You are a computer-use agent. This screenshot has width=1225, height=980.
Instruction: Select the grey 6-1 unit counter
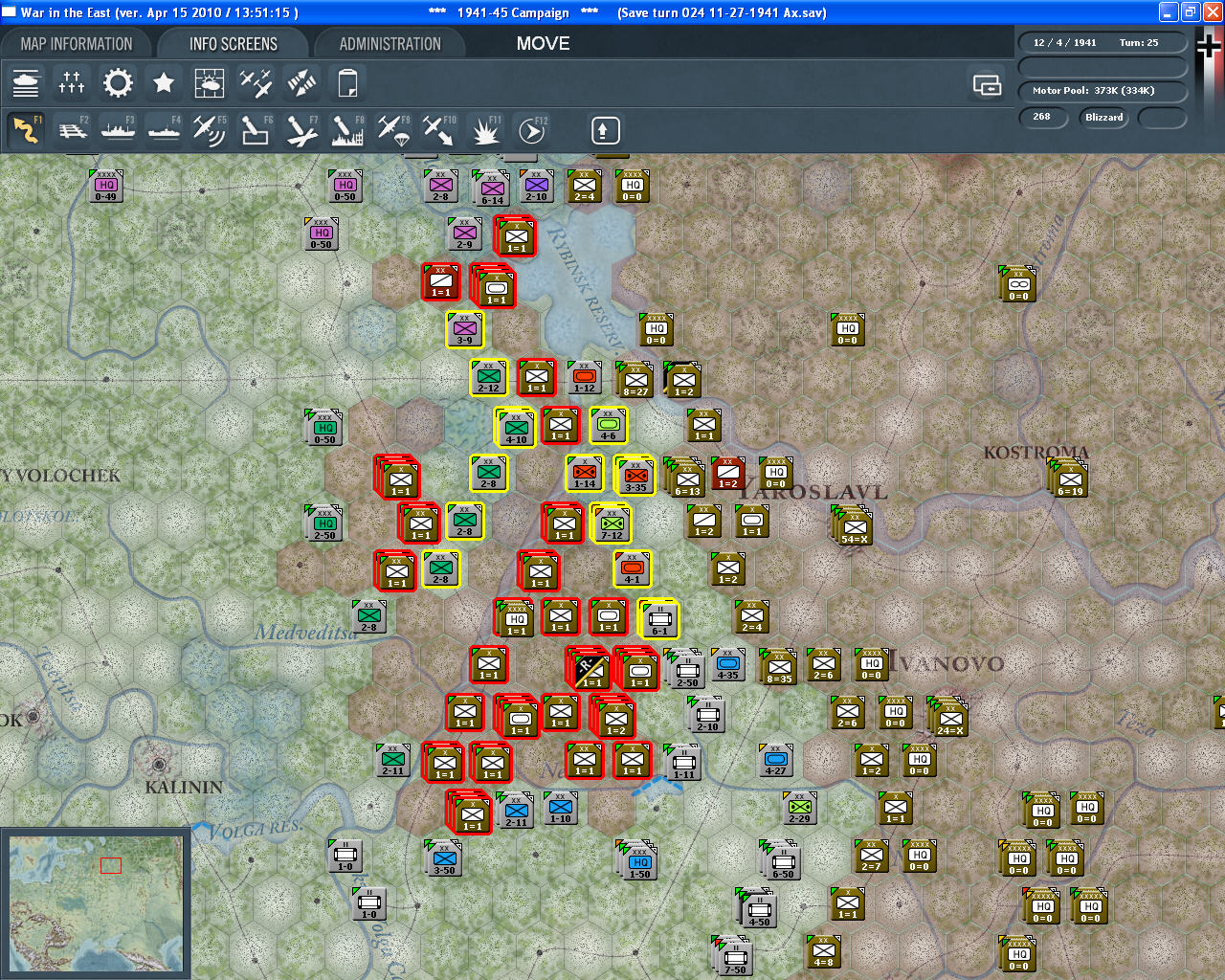pyautogui.click(x=659, y=618)
